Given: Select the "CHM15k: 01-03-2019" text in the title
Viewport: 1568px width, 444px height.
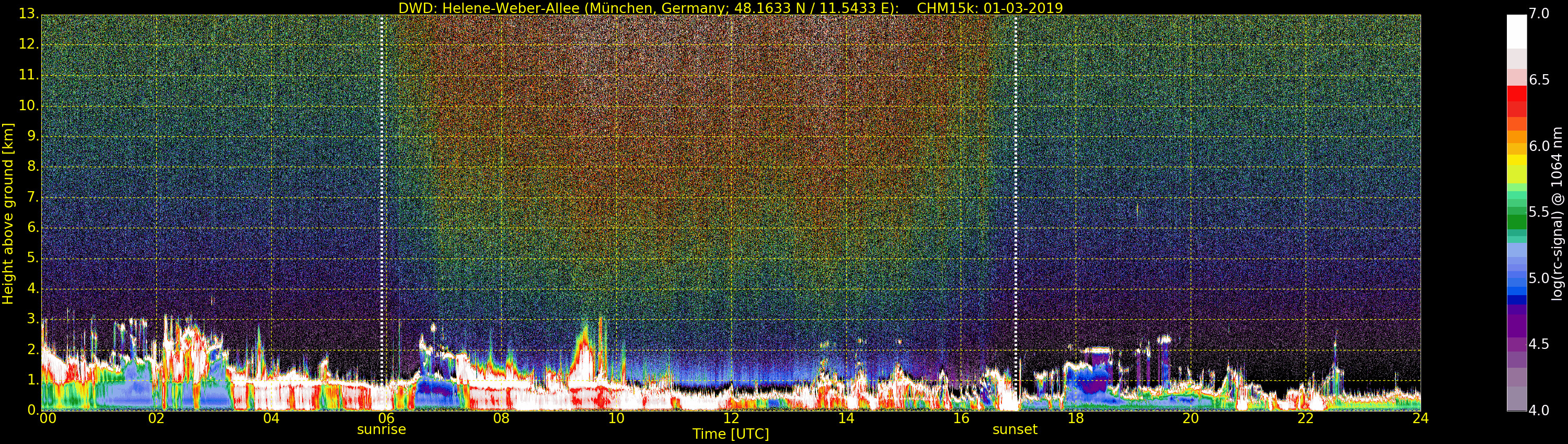Looking at the screenshot, I should [x=990, y=8].
